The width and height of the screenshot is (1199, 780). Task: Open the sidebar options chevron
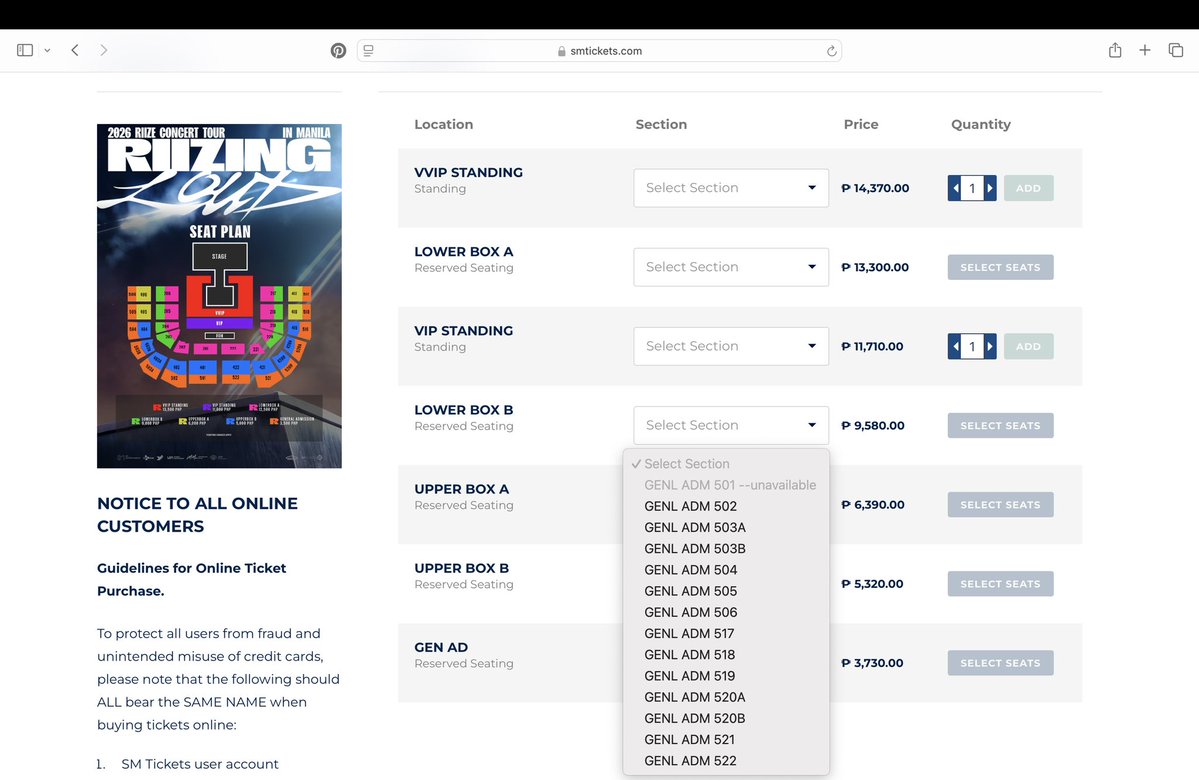(47, 50)
